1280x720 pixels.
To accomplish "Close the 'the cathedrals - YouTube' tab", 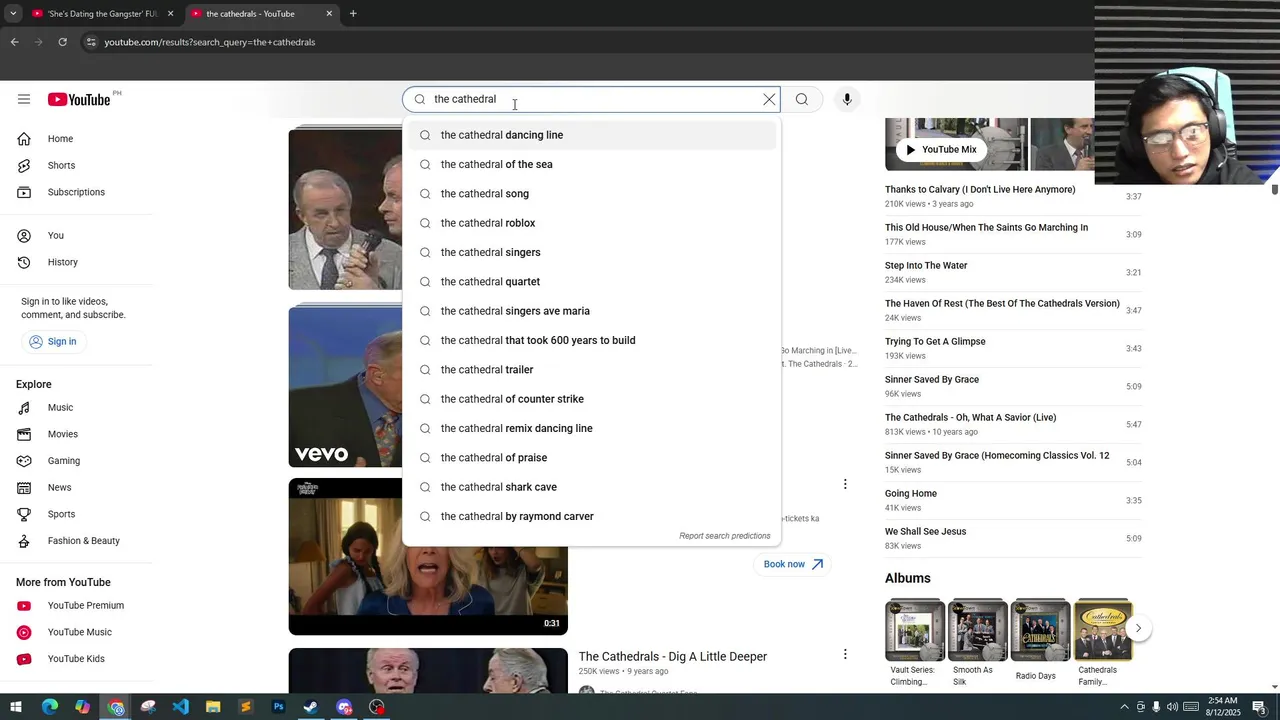I will [329, 14].
